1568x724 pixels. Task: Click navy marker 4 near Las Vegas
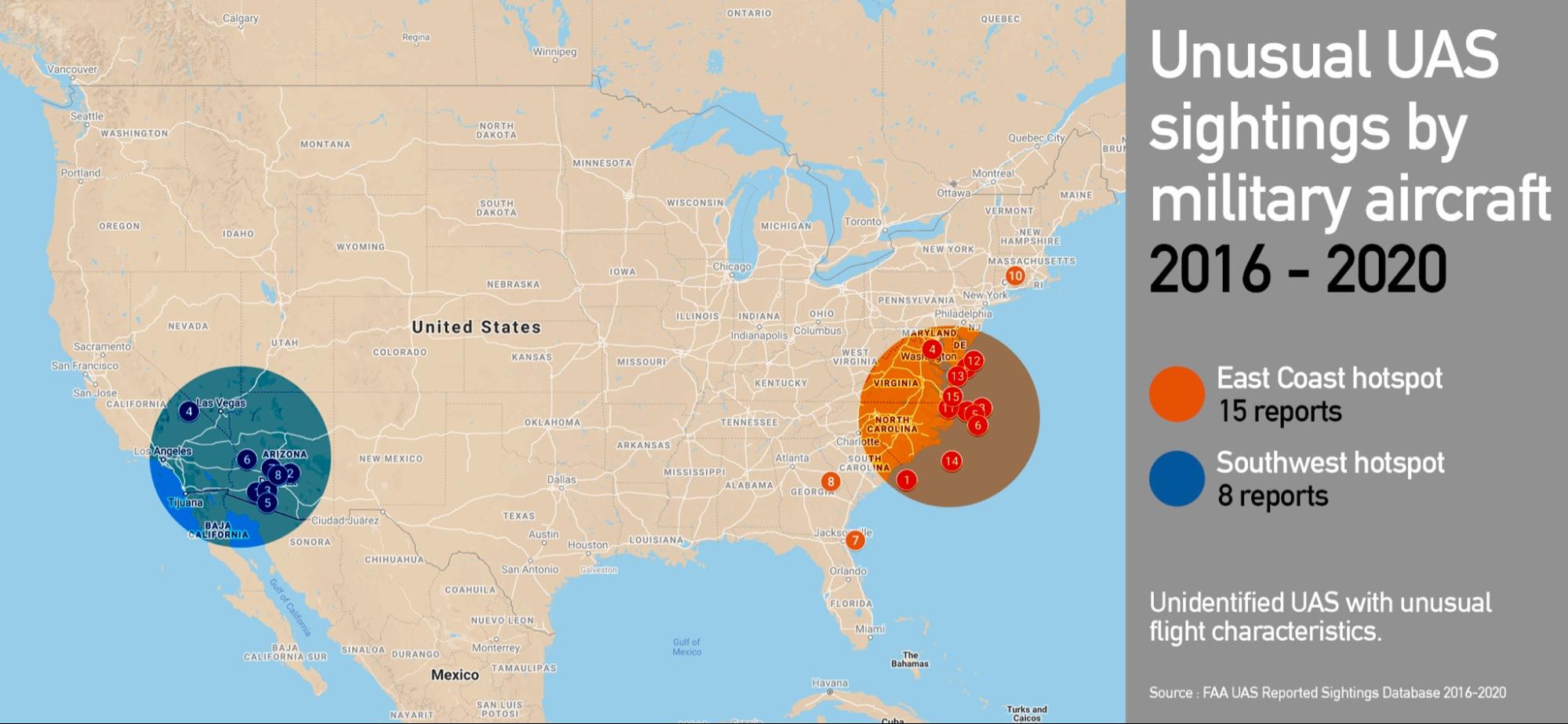188,411
